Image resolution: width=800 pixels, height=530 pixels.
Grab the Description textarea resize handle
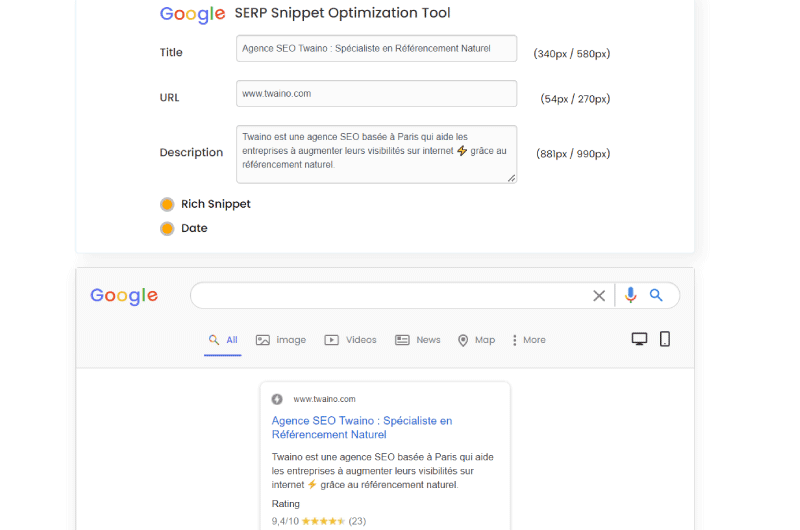pos(511,178)
